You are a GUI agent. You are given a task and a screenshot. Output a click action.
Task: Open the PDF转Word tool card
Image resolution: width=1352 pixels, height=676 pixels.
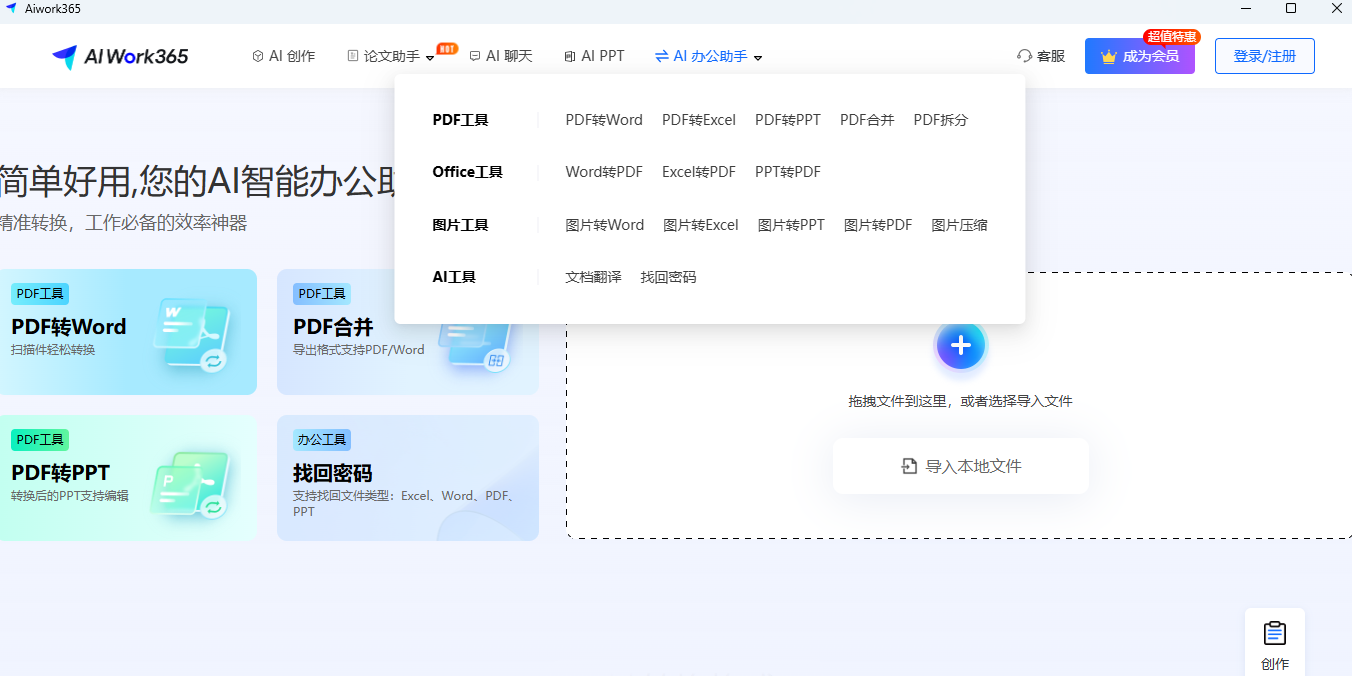coord(129,332)
